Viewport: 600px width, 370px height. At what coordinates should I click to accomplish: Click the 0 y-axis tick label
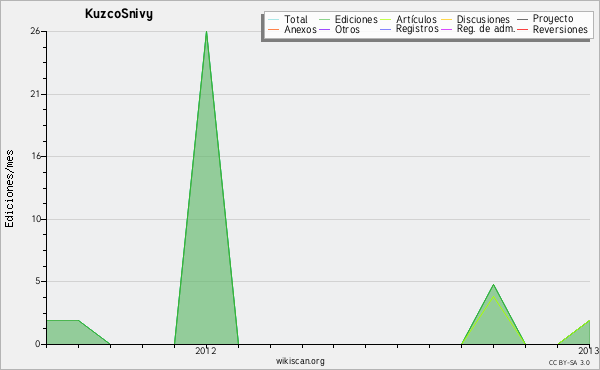[x=38, y=344]
